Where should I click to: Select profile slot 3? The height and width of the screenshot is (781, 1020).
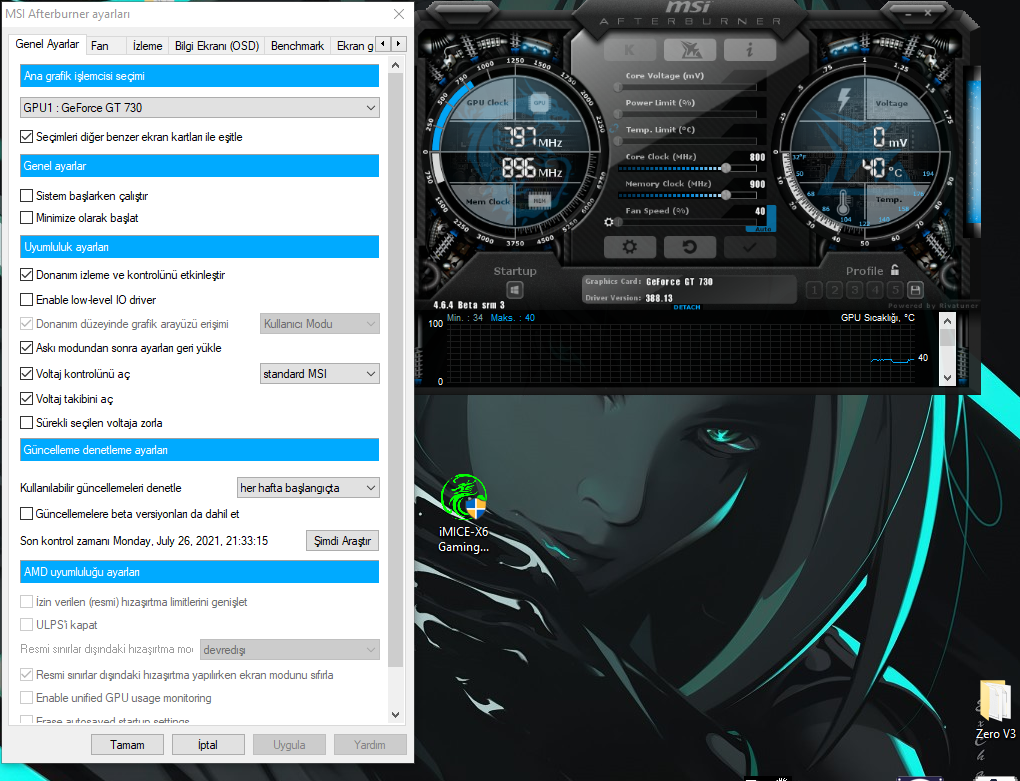[x=855, y=290]
